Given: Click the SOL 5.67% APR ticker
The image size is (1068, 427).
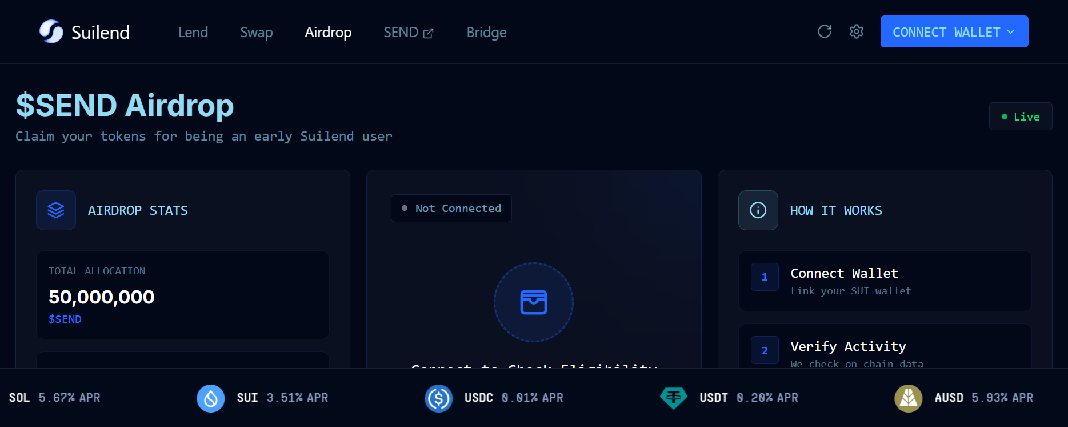Looking at the screenshot, I should click(x=54, y=398).
